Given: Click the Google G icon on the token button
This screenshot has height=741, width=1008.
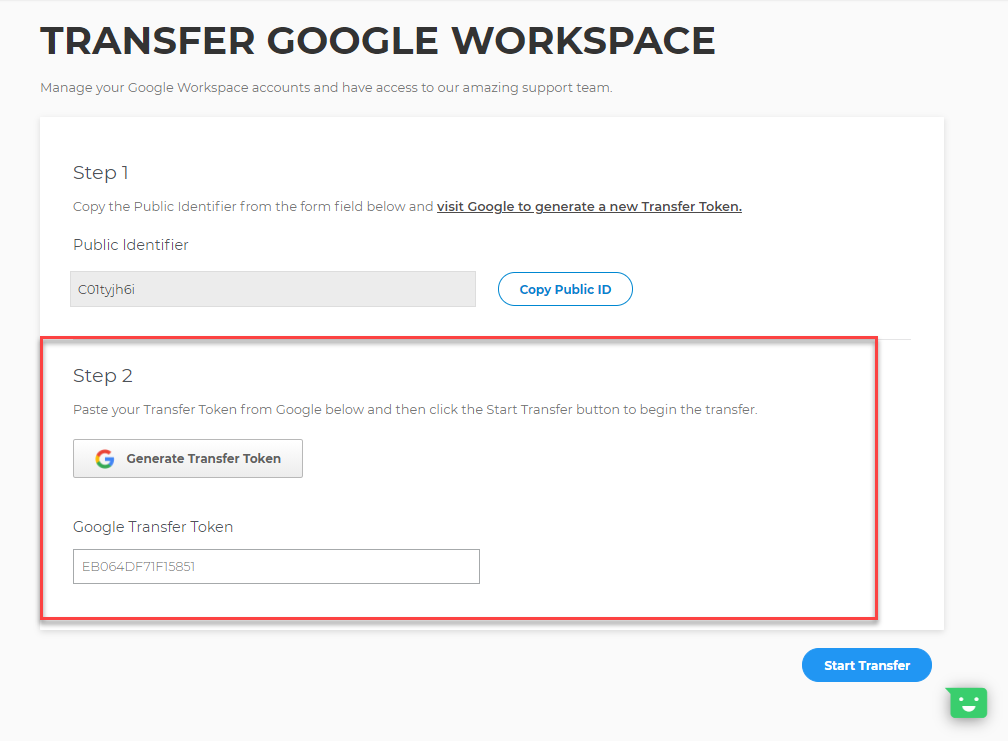Looking at the screenshot, I should pos(105,458).
